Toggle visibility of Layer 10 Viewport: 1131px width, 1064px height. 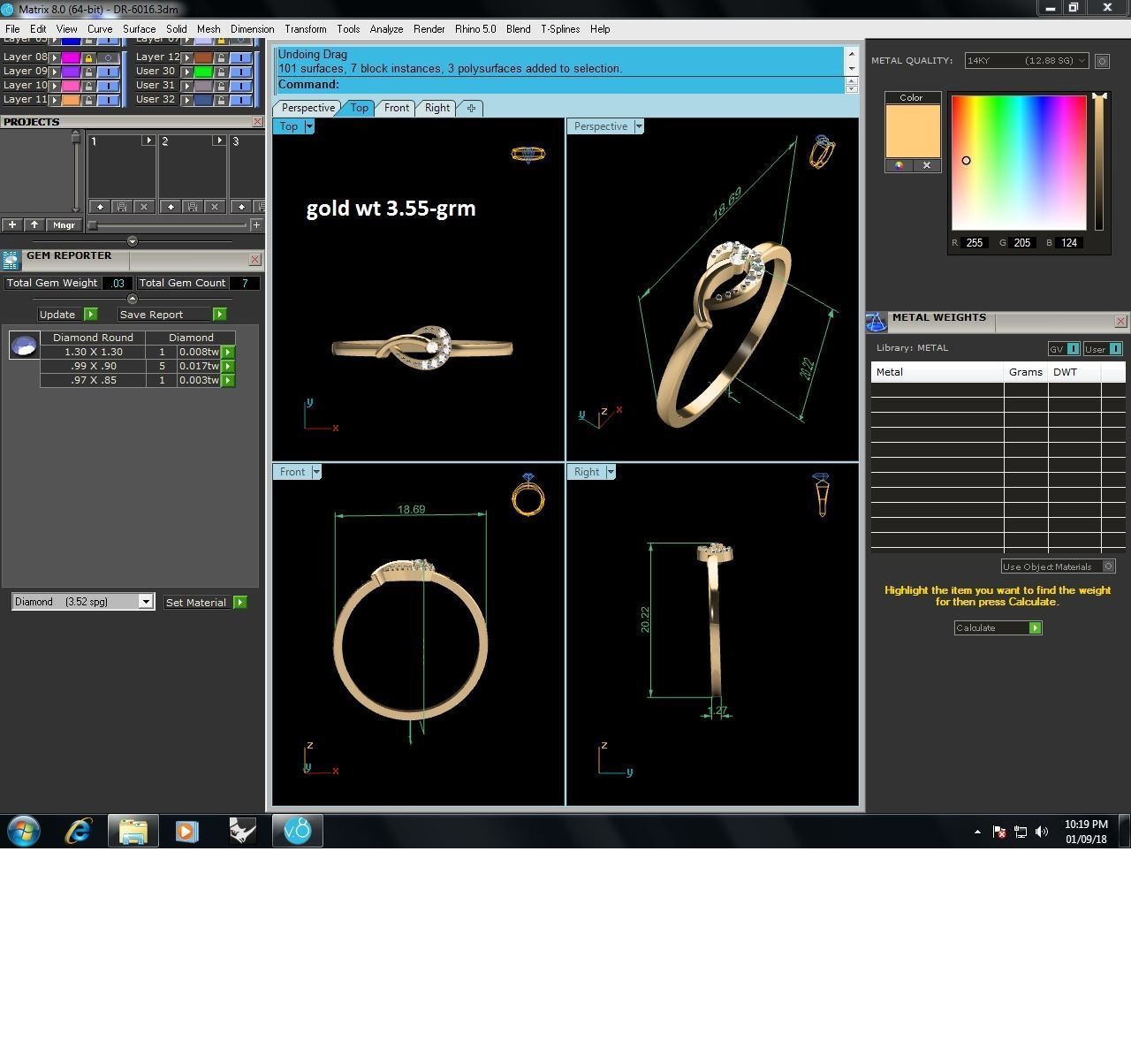pyautogui.click(x=109, y=86)
